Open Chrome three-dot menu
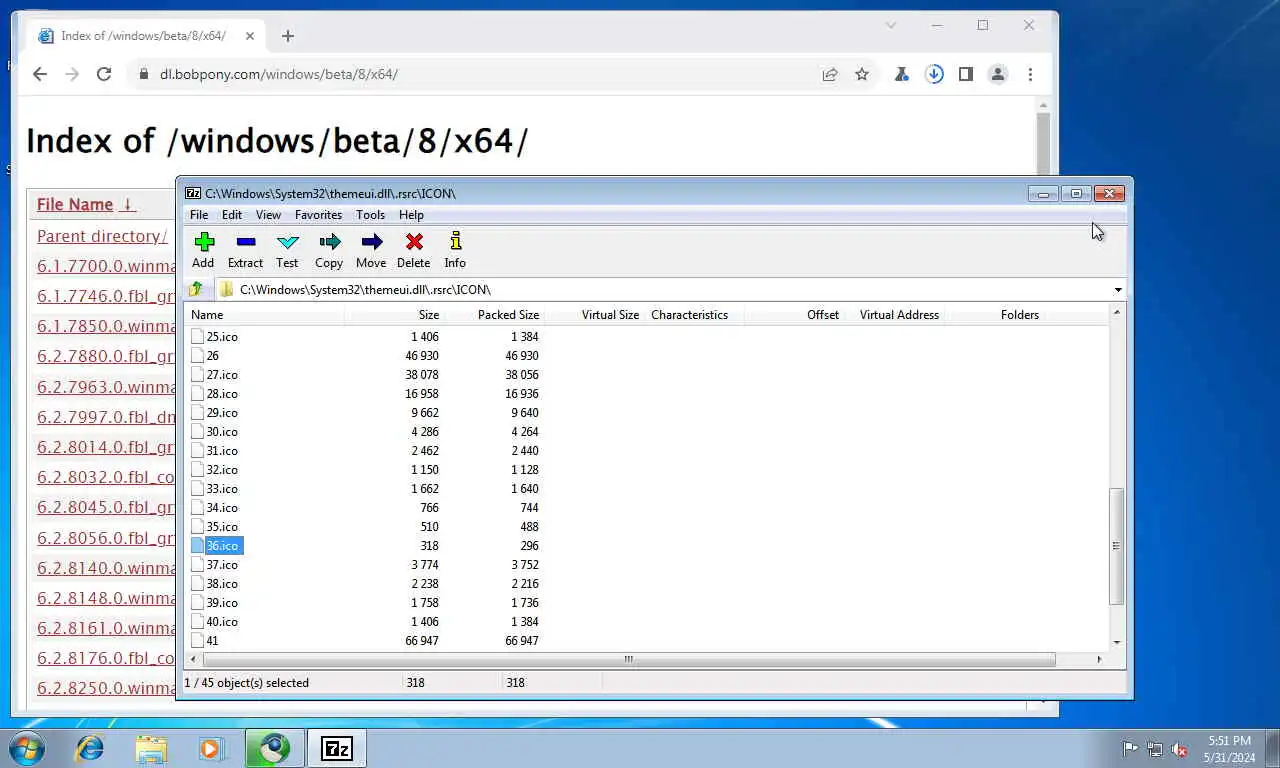 1030,74
